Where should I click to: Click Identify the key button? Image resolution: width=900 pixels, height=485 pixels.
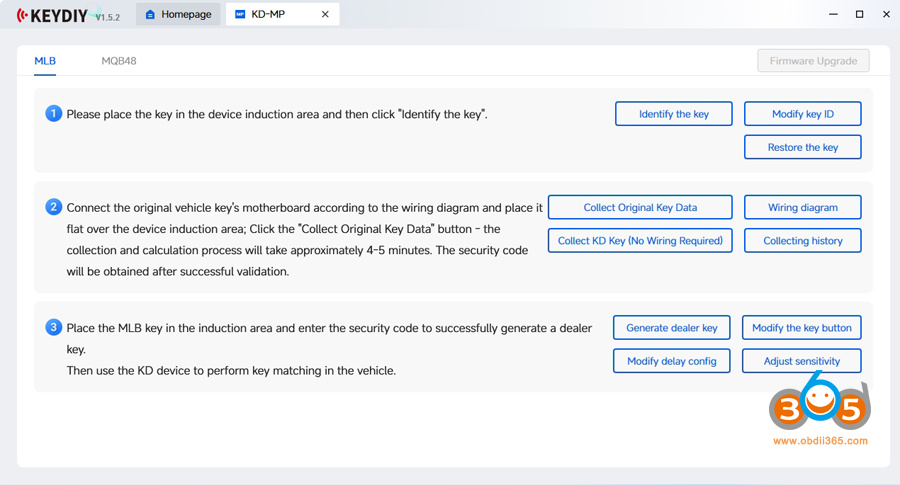pyautogui.click(x=673, y=114)
